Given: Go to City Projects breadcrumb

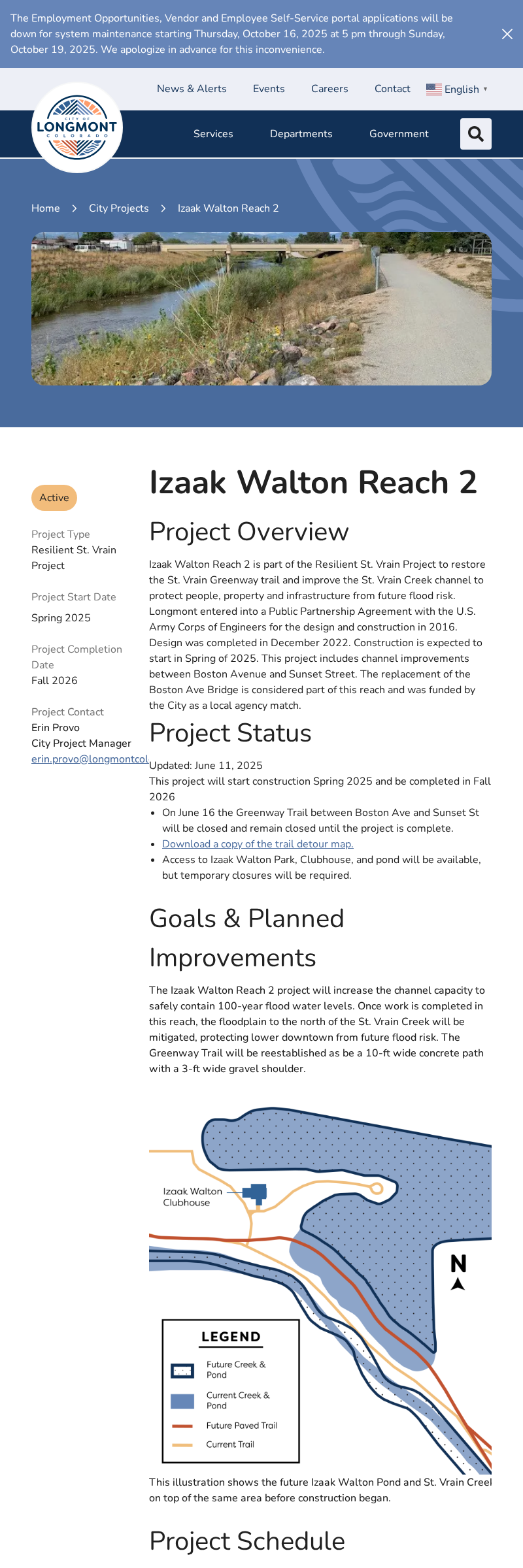Looking at the screenshot, I should tap(119, 208).
